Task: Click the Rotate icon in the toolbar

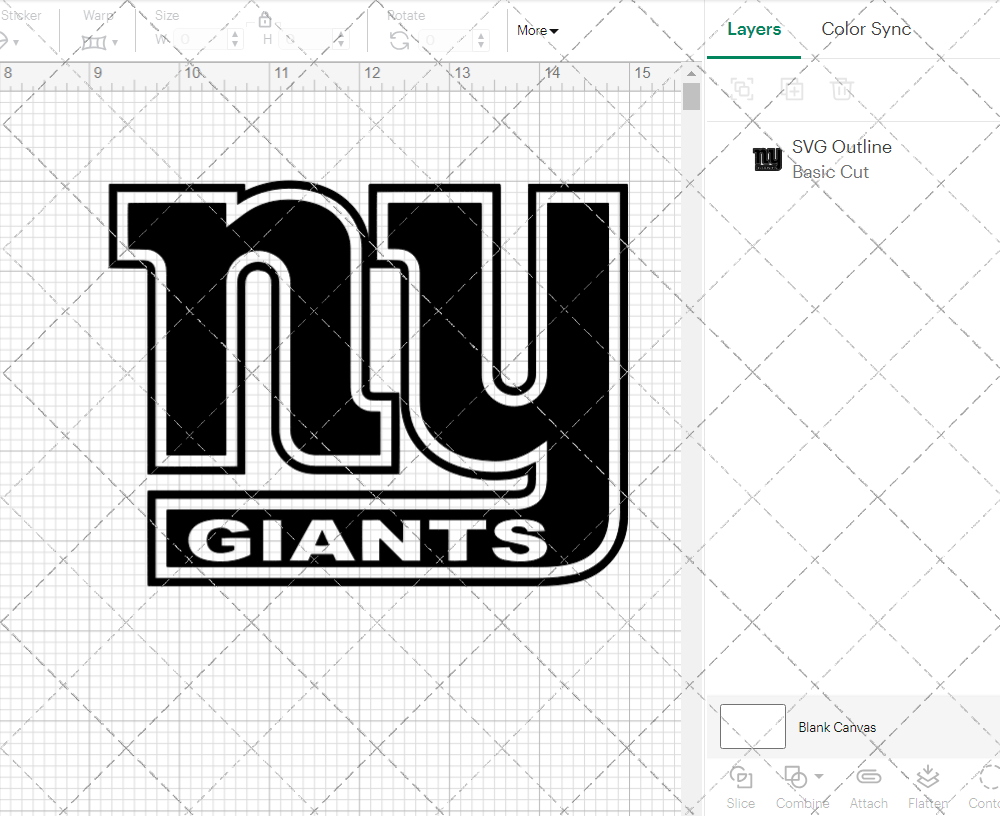Action: (399, 39)
